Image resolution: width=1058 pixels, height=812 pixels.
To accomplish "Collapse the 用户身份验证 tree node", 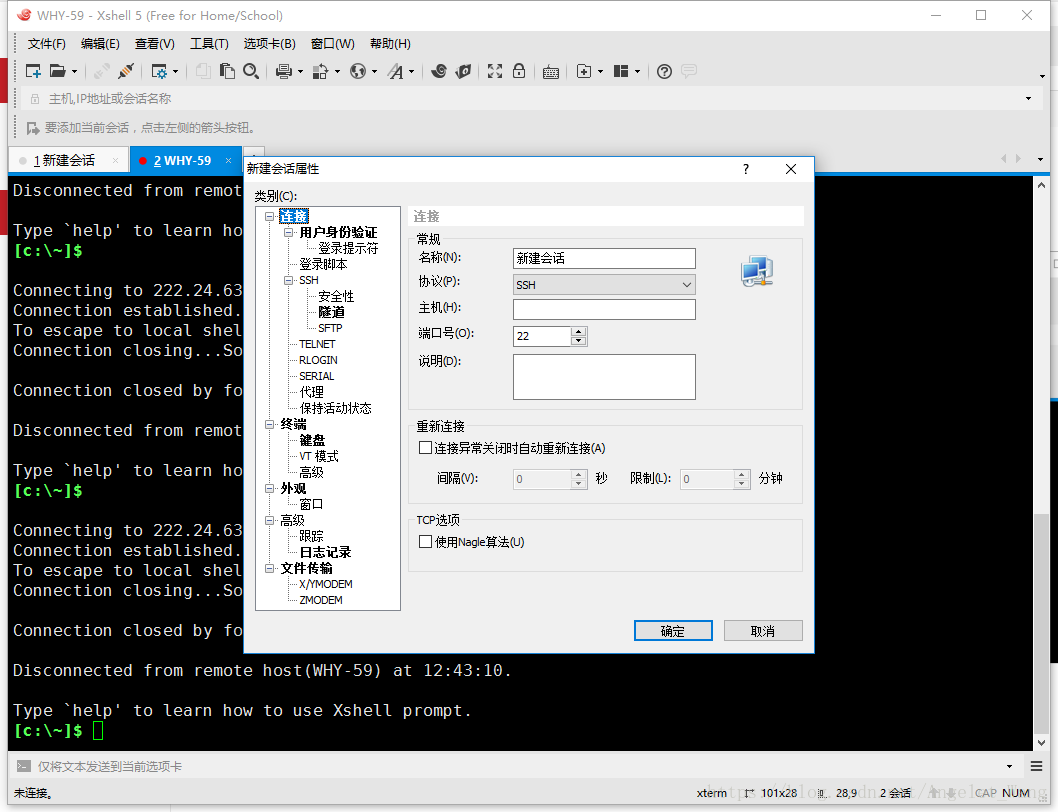I will tap(288, 232).
